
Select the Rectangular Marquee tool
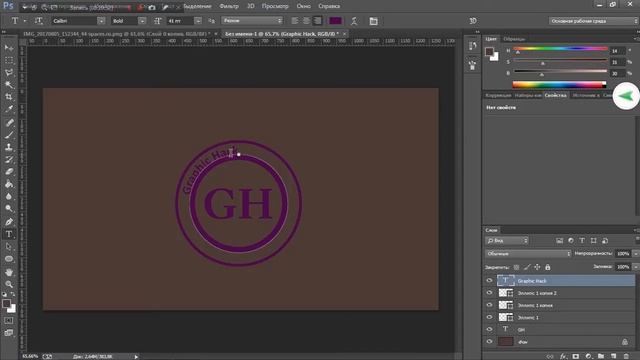tap(9, 60)
